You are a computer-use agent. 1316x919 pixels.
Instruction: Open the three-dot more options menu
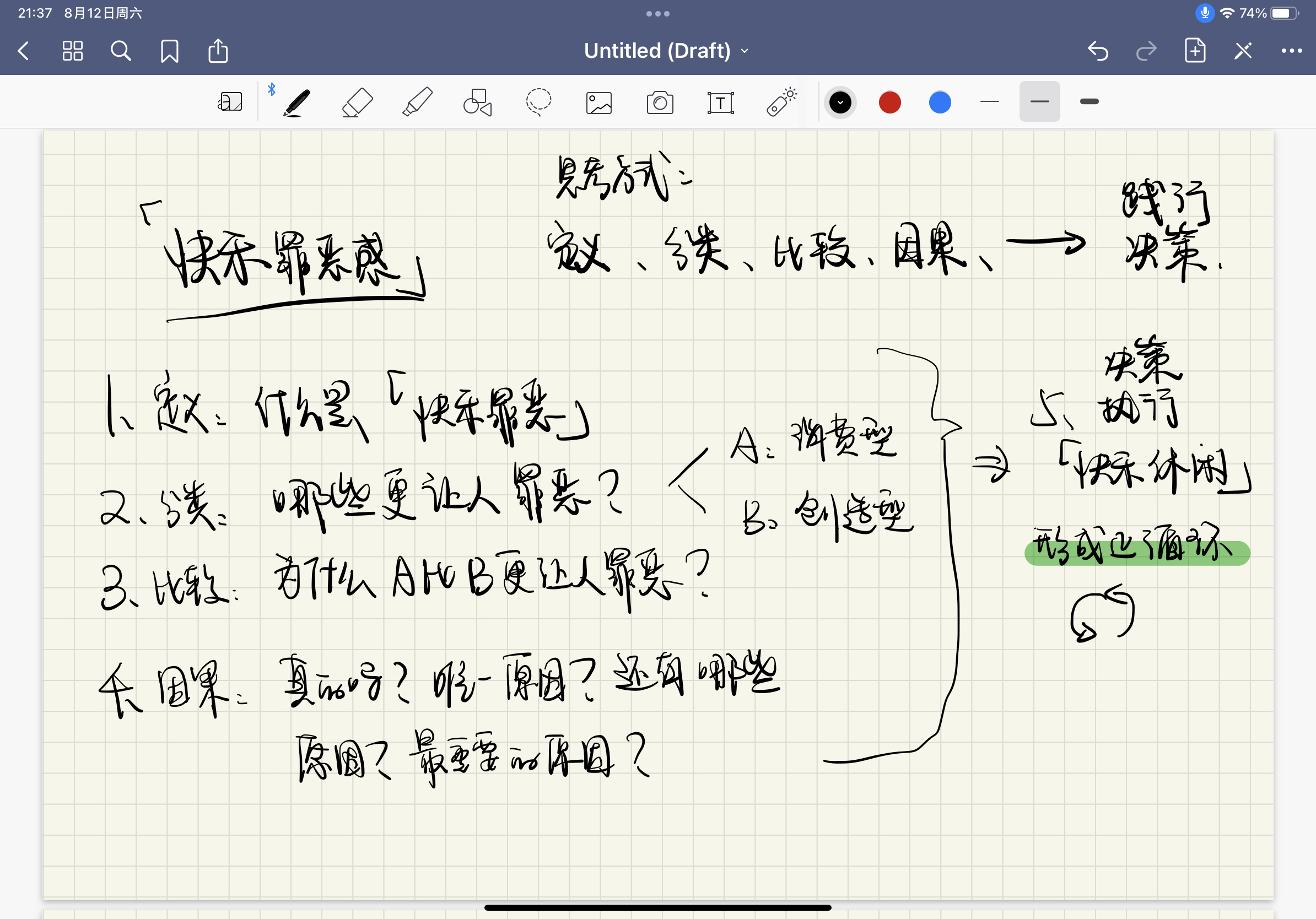pyautogui.click(x=1291, y=51)
